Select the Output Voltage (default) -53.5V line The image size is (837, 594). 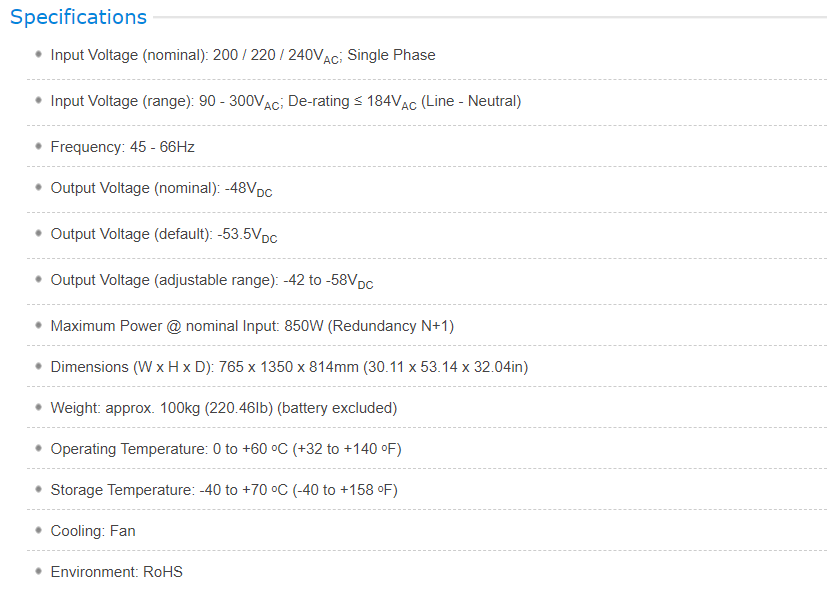pos(164,234)
